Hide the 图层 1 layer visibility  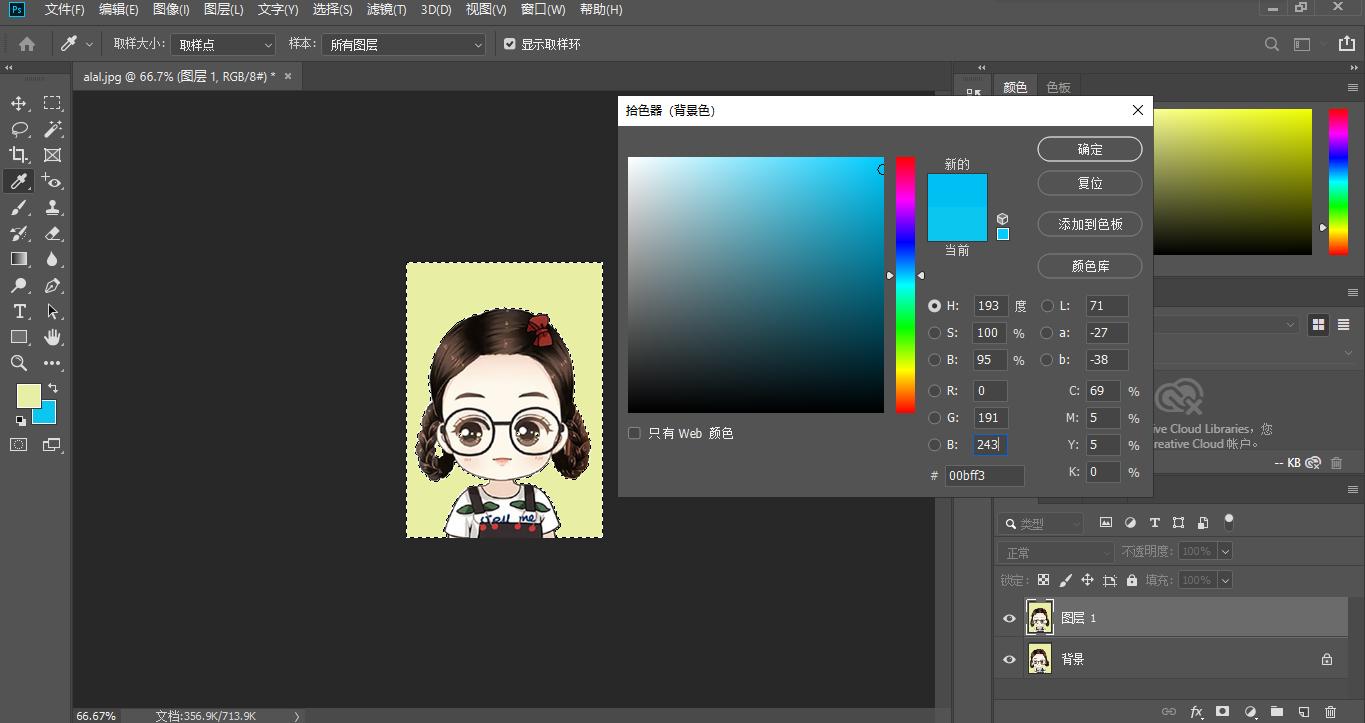(1009, 618)
